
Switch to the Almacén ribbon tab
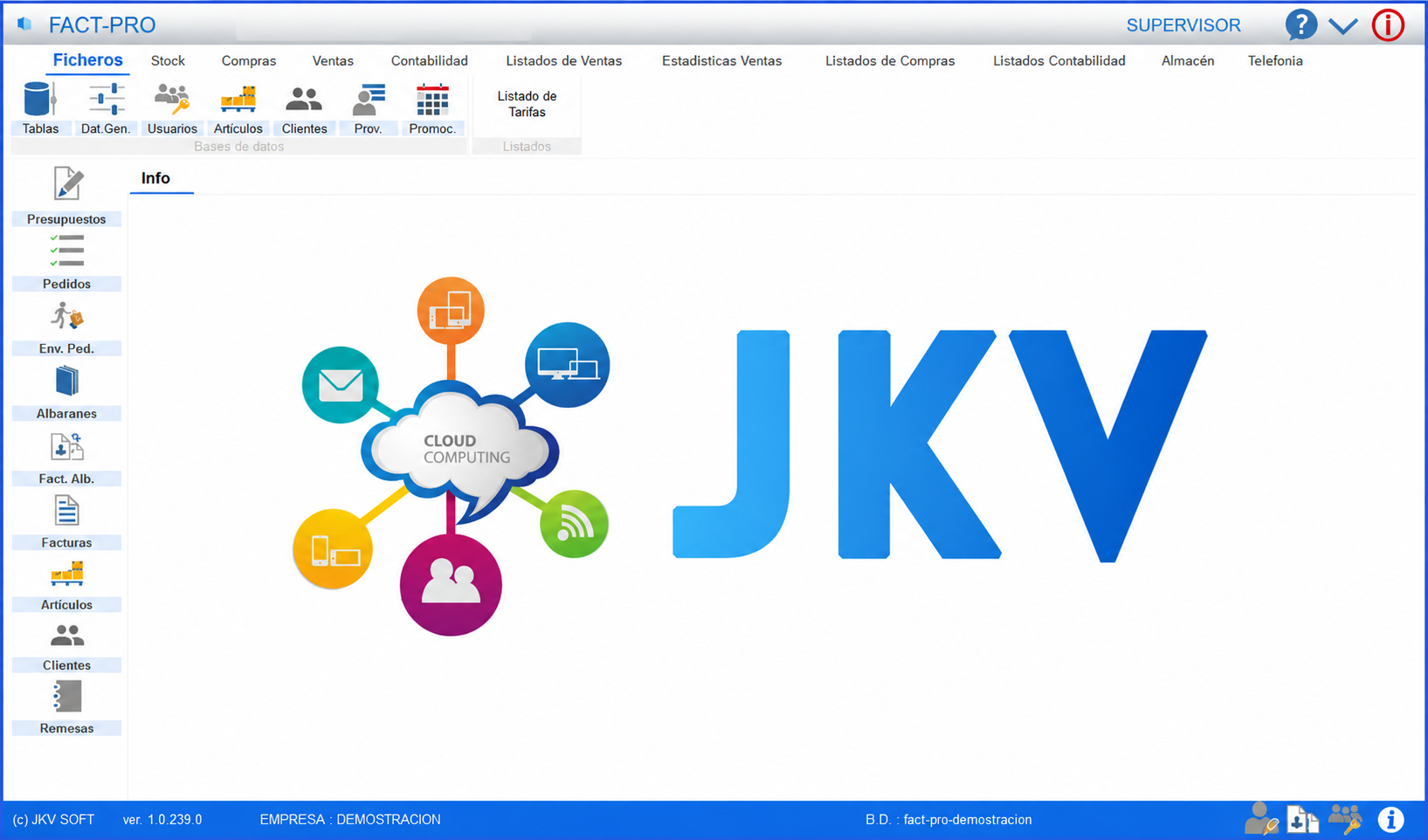(x=1188, y=60)
